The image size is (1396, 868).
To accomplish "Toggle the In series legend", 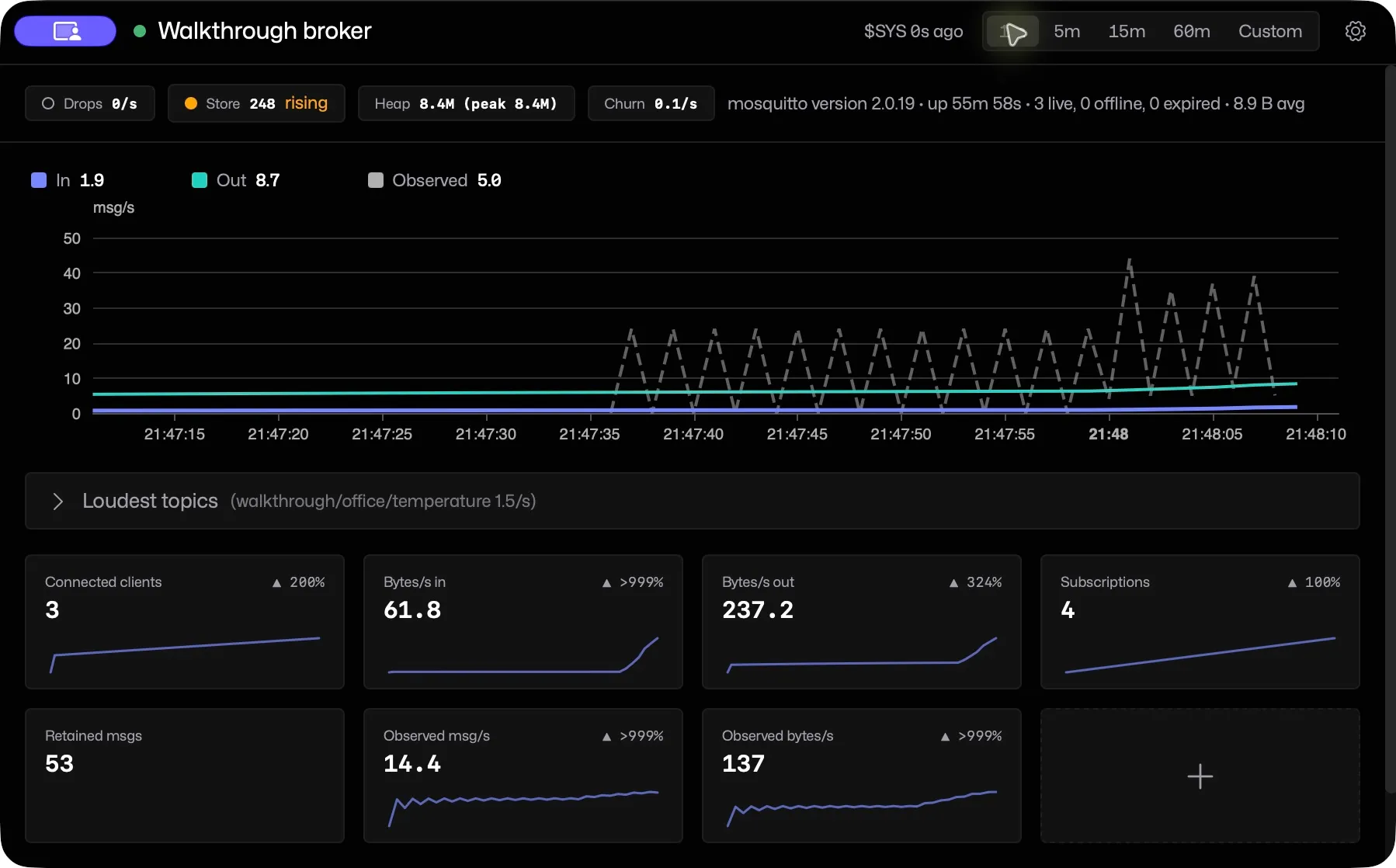I will 68,180.
